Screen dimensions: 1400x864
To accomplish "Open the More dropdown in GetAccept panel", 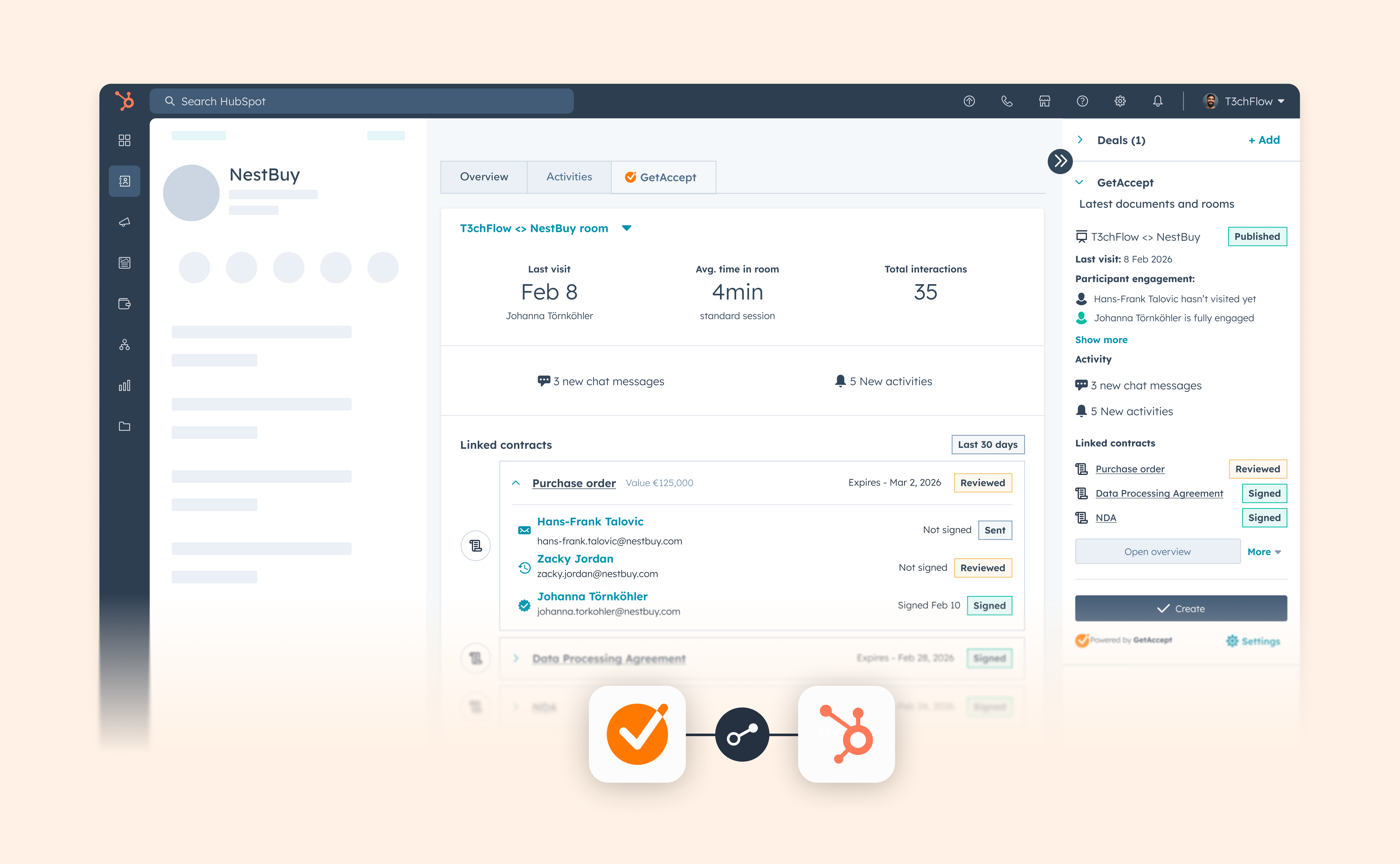I will click(x=1264, y=551).
